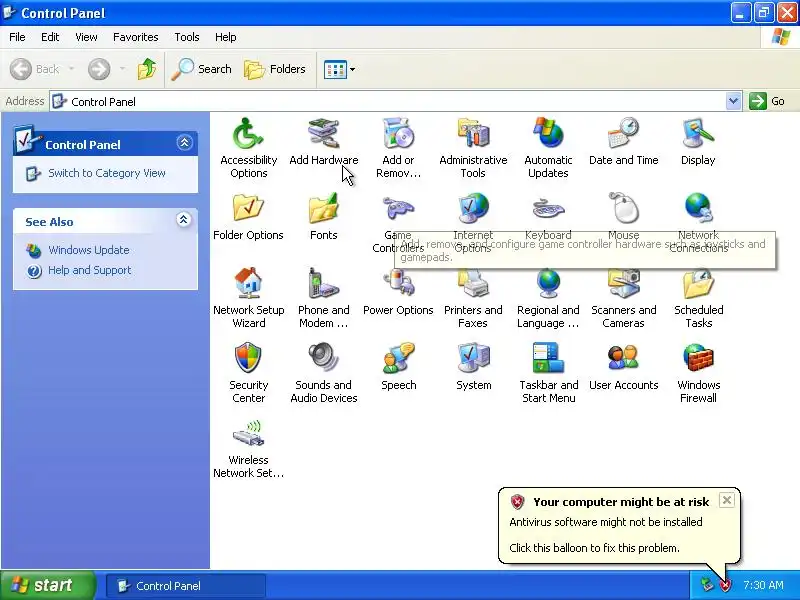Click the 'Your computer might be at risk' balloon
Screen dimensions: 800x600
618,526
